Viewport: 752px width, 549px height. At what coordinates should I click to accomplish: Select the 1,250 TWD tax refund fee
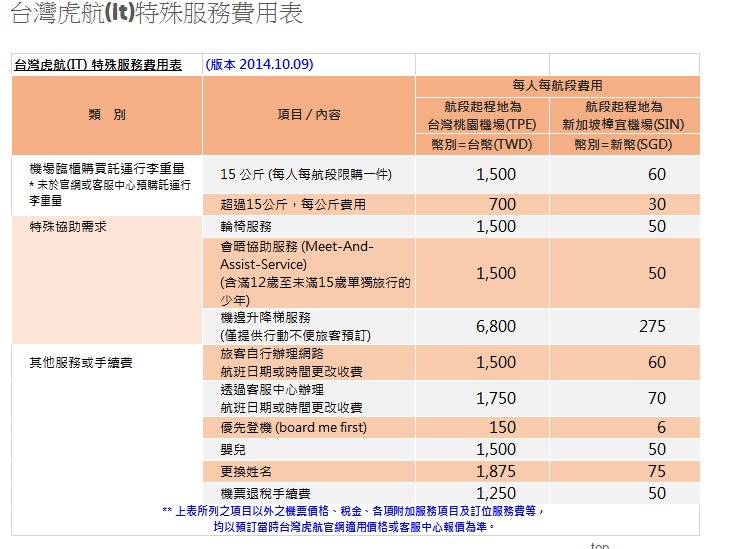[496, 494]
